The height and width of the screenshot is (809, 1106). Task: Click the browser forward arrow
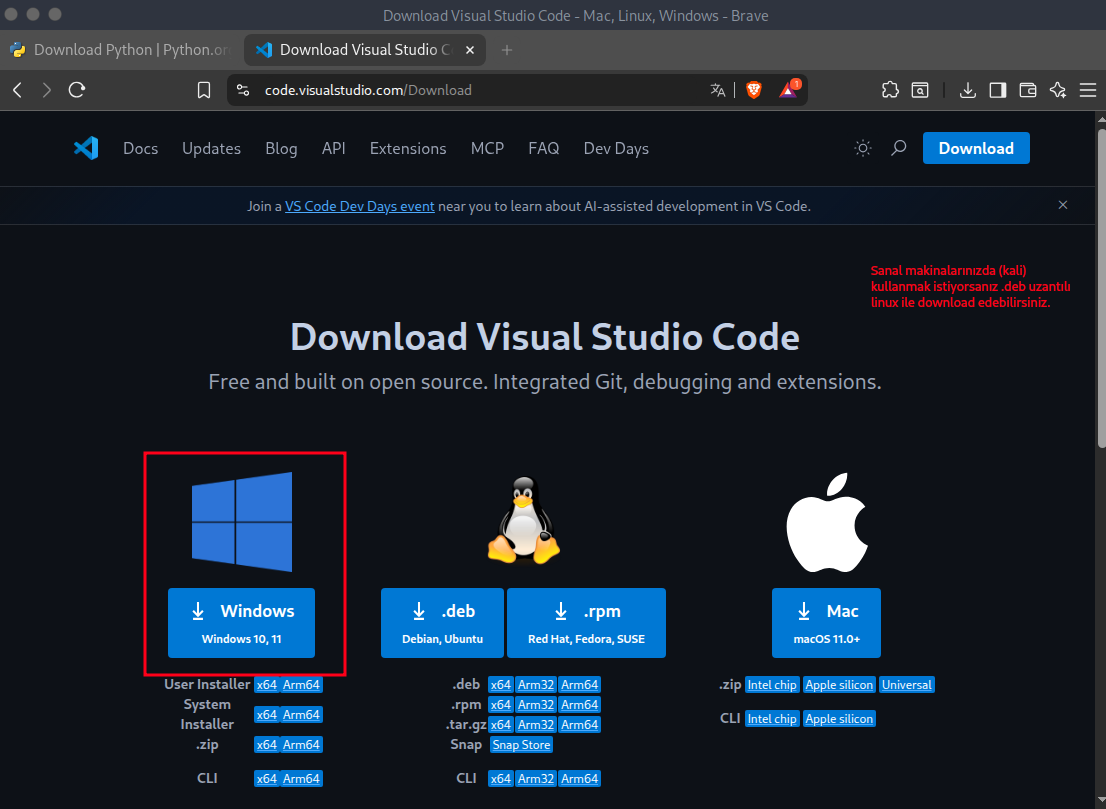[47, 90]
